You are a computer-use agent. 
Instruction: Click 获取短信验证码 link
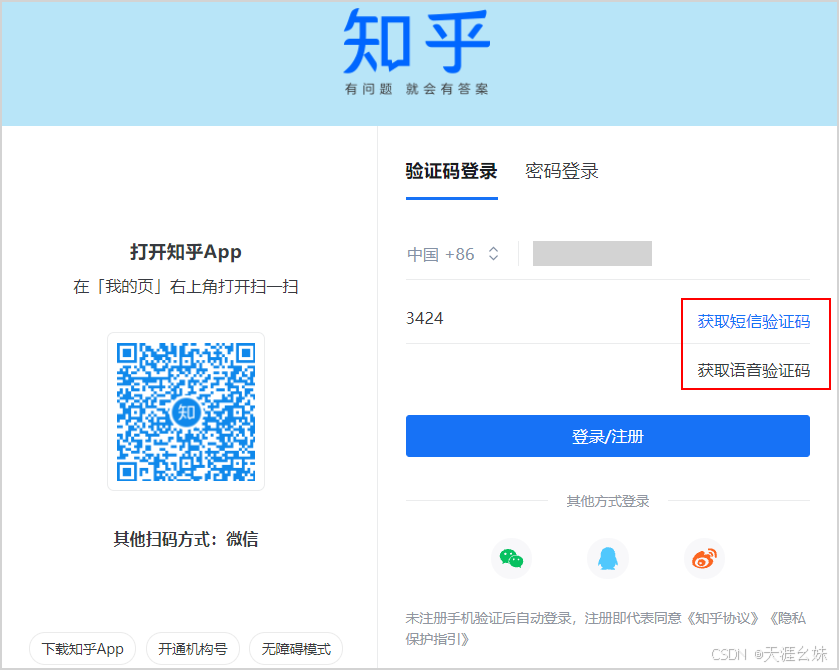pyautogui.click(x=753, y=322)
